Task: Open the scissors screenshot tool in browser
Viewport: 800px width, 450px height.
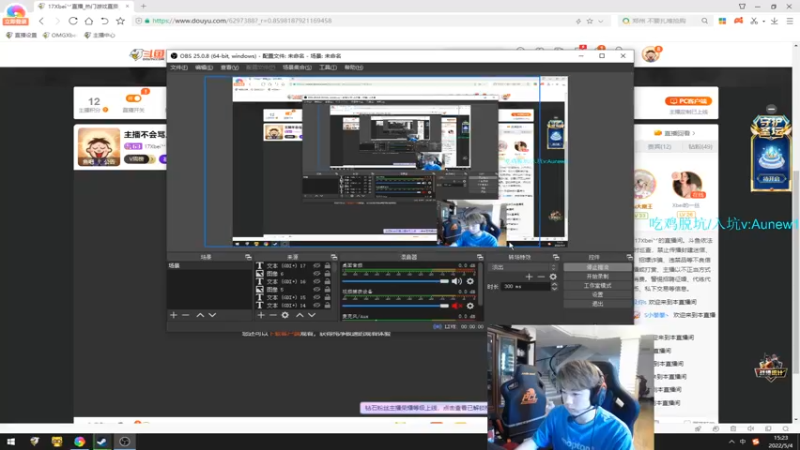Action: (x=754, y=21)
